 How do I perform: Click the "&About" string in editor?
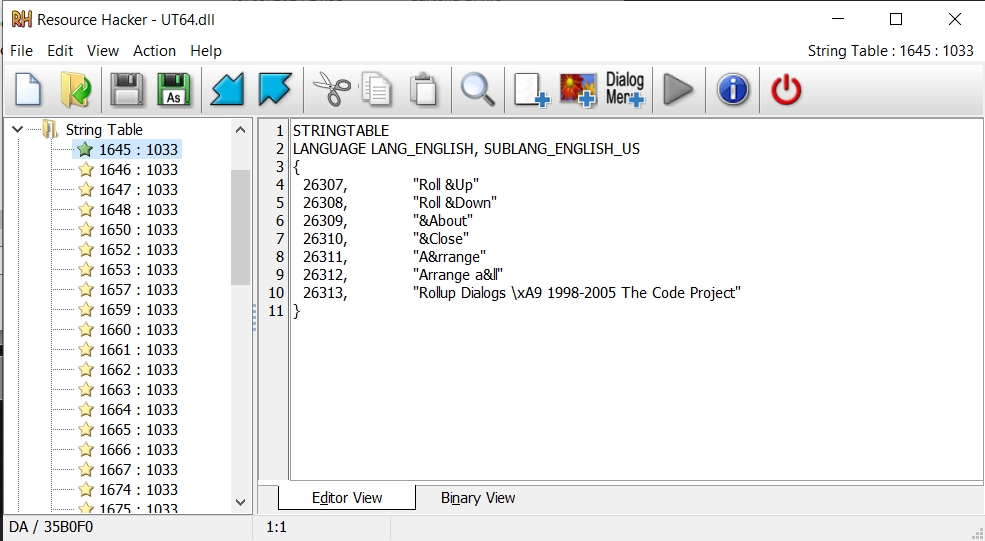(443, 221)
